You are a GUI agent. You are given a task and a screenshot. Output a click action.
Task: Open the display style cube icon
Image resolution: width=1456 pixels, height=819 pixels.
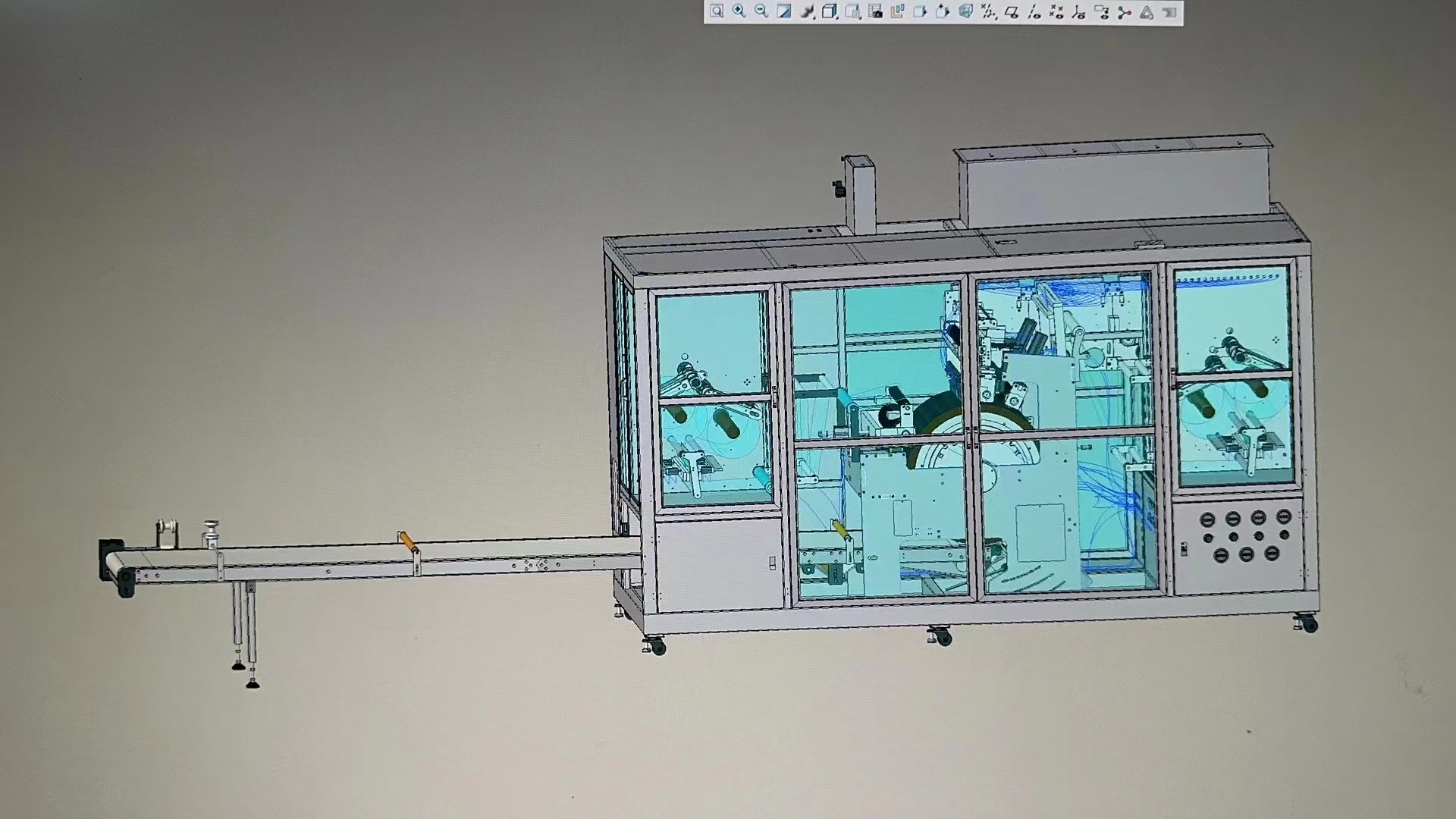coord(830,11)
